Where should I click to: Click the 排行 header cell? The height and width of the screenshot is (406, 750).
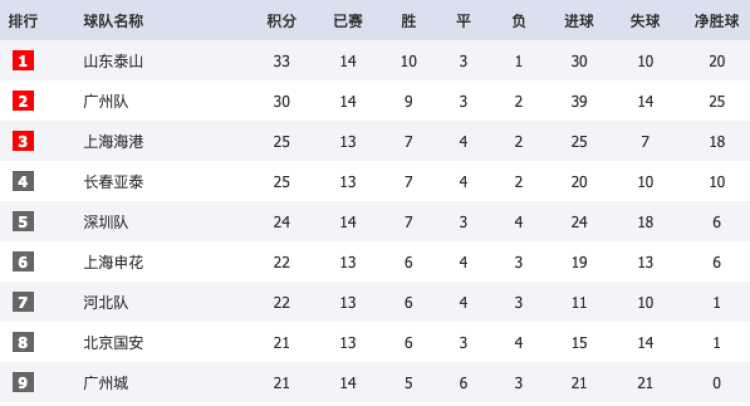(24, 21)
